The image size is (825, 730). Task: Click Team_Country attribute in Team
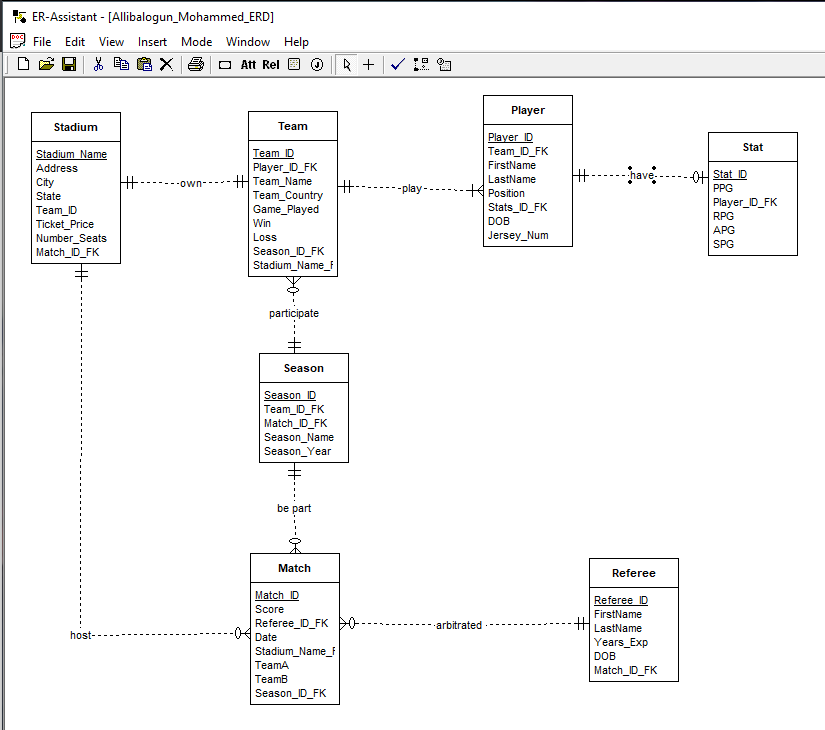[288, 195]
